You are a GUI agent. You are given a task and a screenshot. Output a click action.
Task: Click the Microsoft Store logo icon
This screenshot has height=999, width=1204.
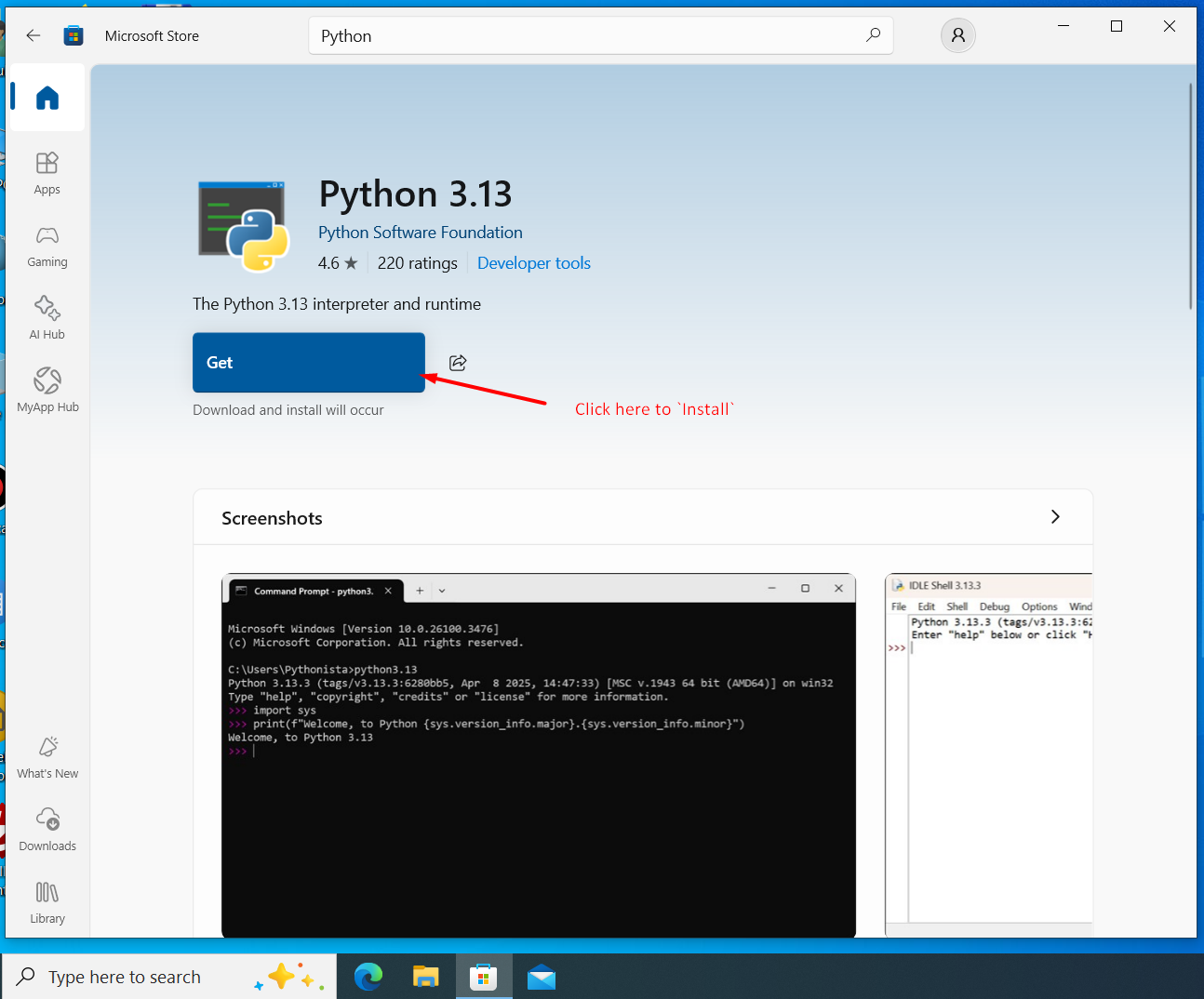point(74,35)
